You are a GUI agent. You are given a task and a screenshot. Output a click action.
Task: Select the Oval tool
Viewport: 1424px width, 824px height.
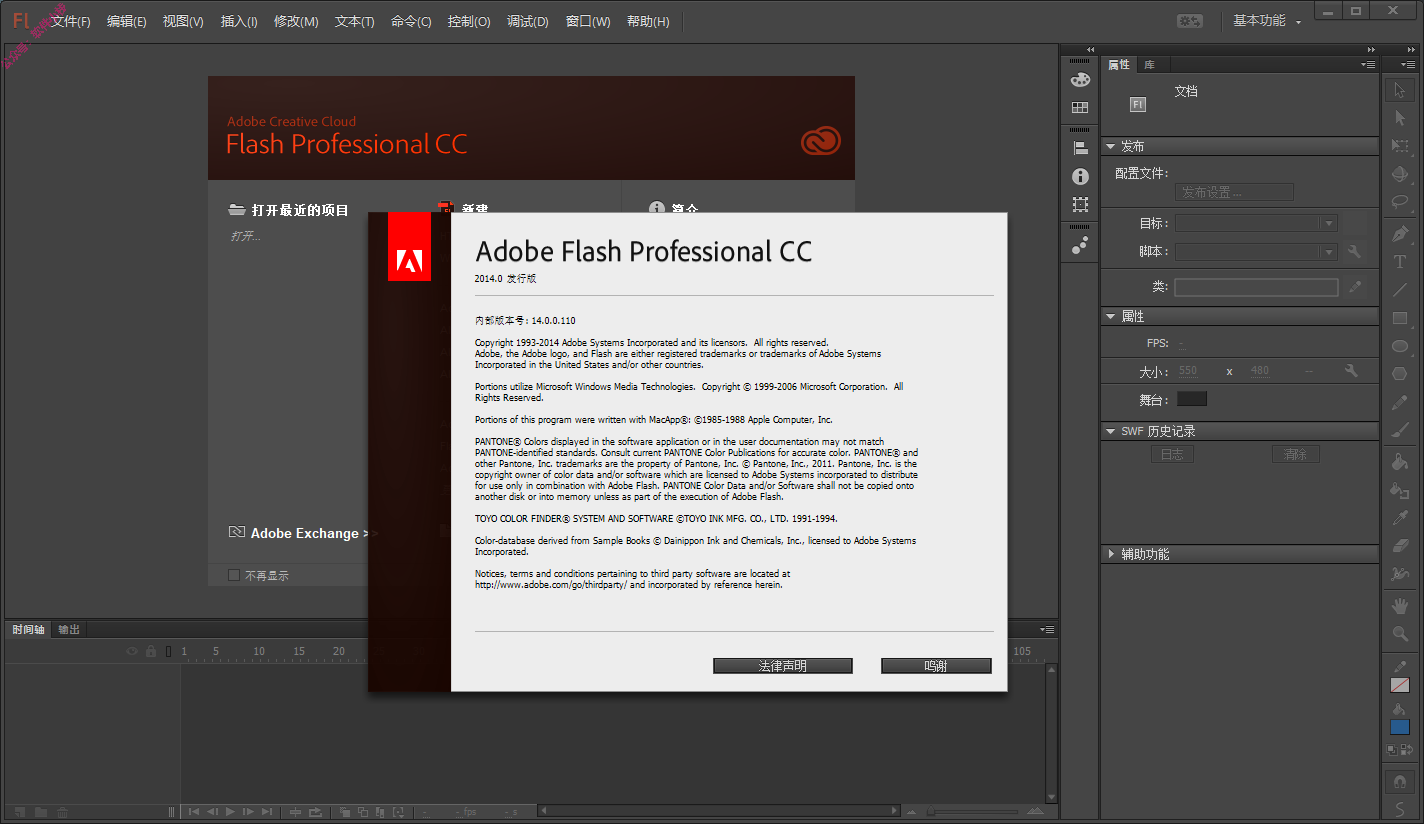tap(1400, 346)
